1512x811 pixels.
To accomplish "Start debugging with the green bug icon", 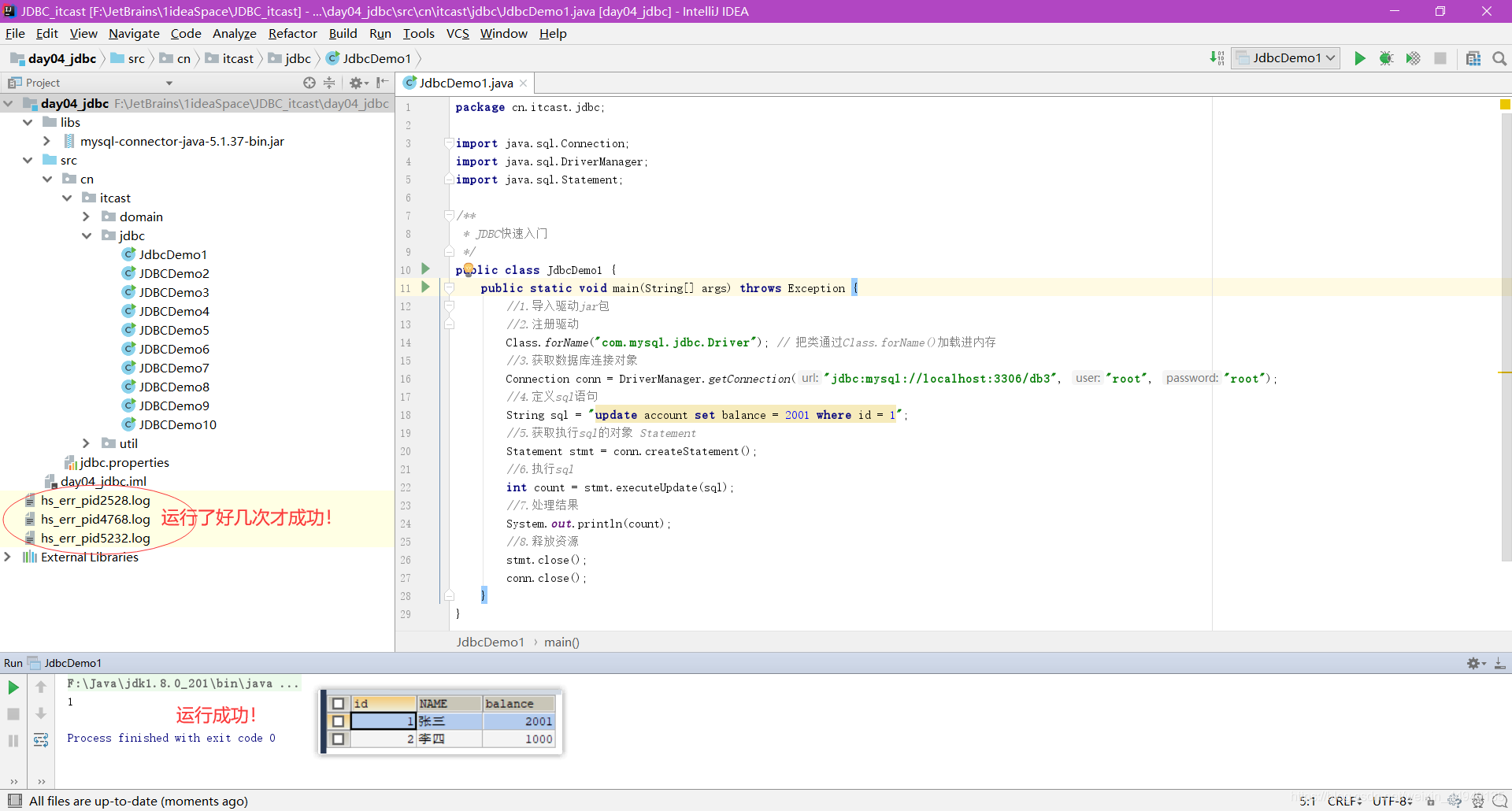I will click(x=1386, y=58).
